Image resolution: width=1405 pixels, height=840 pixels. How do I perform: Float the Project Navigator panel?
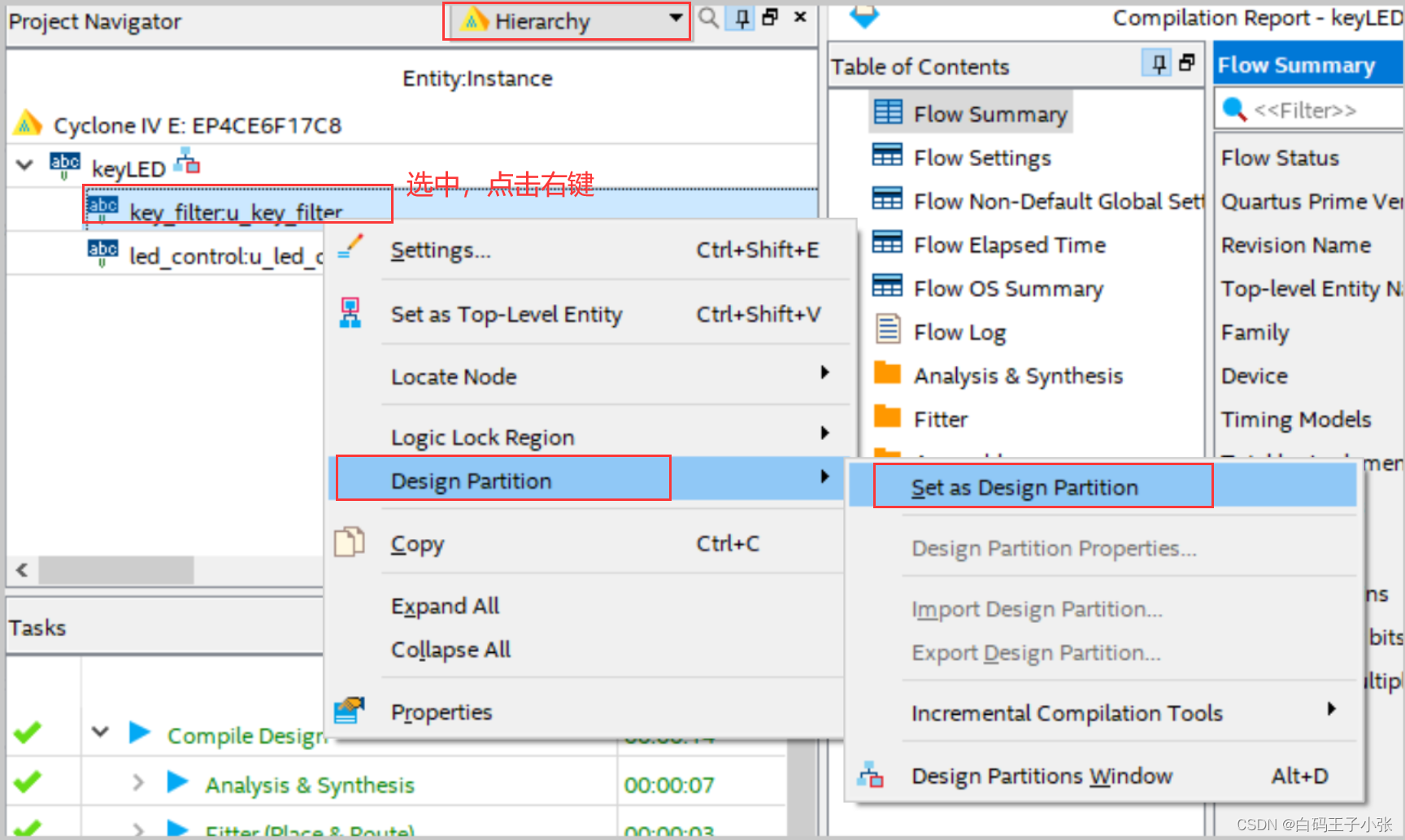771,17
